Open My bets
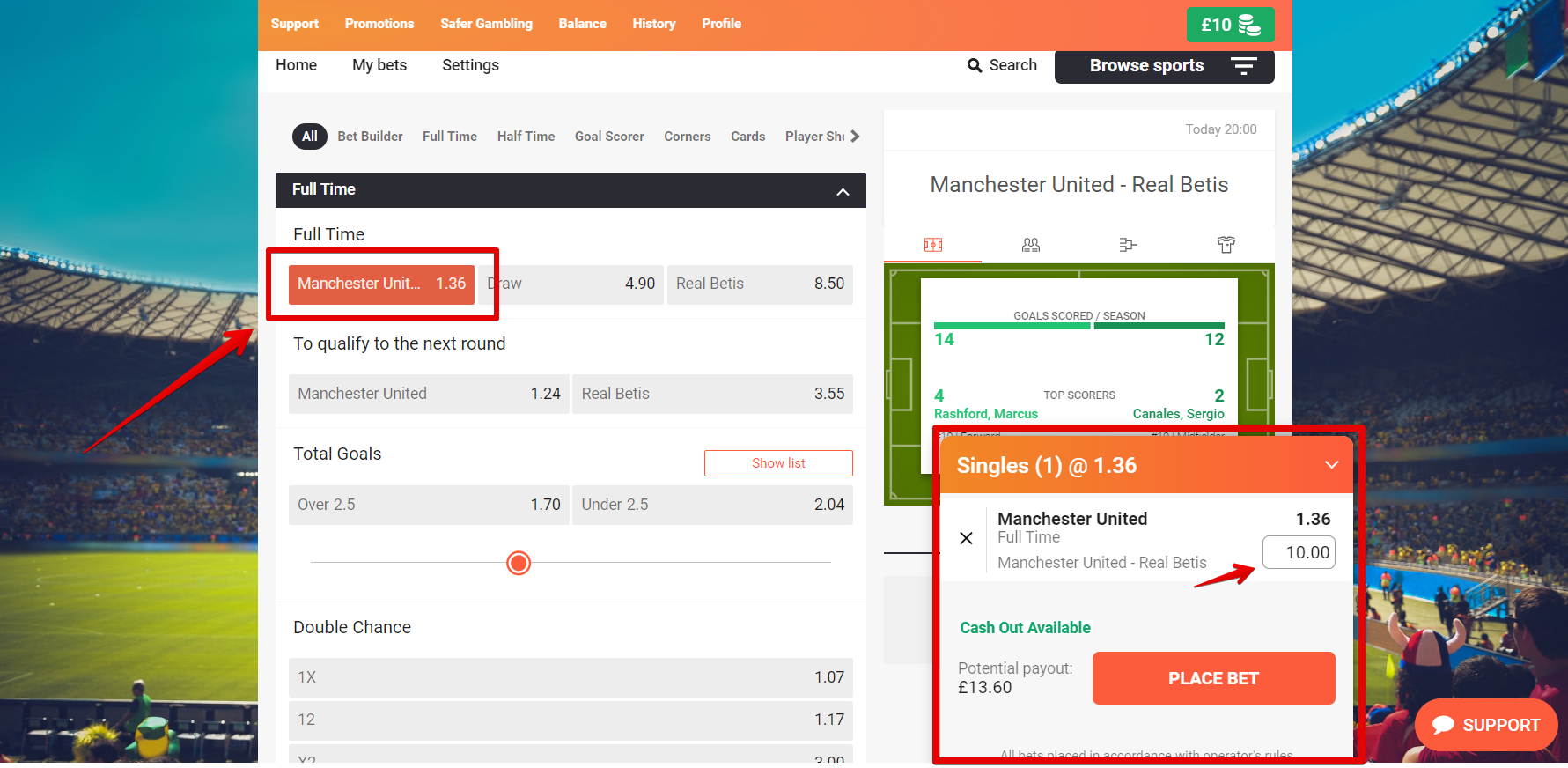The width and height of the screenshot is (1568, 768). coord(379,65)
